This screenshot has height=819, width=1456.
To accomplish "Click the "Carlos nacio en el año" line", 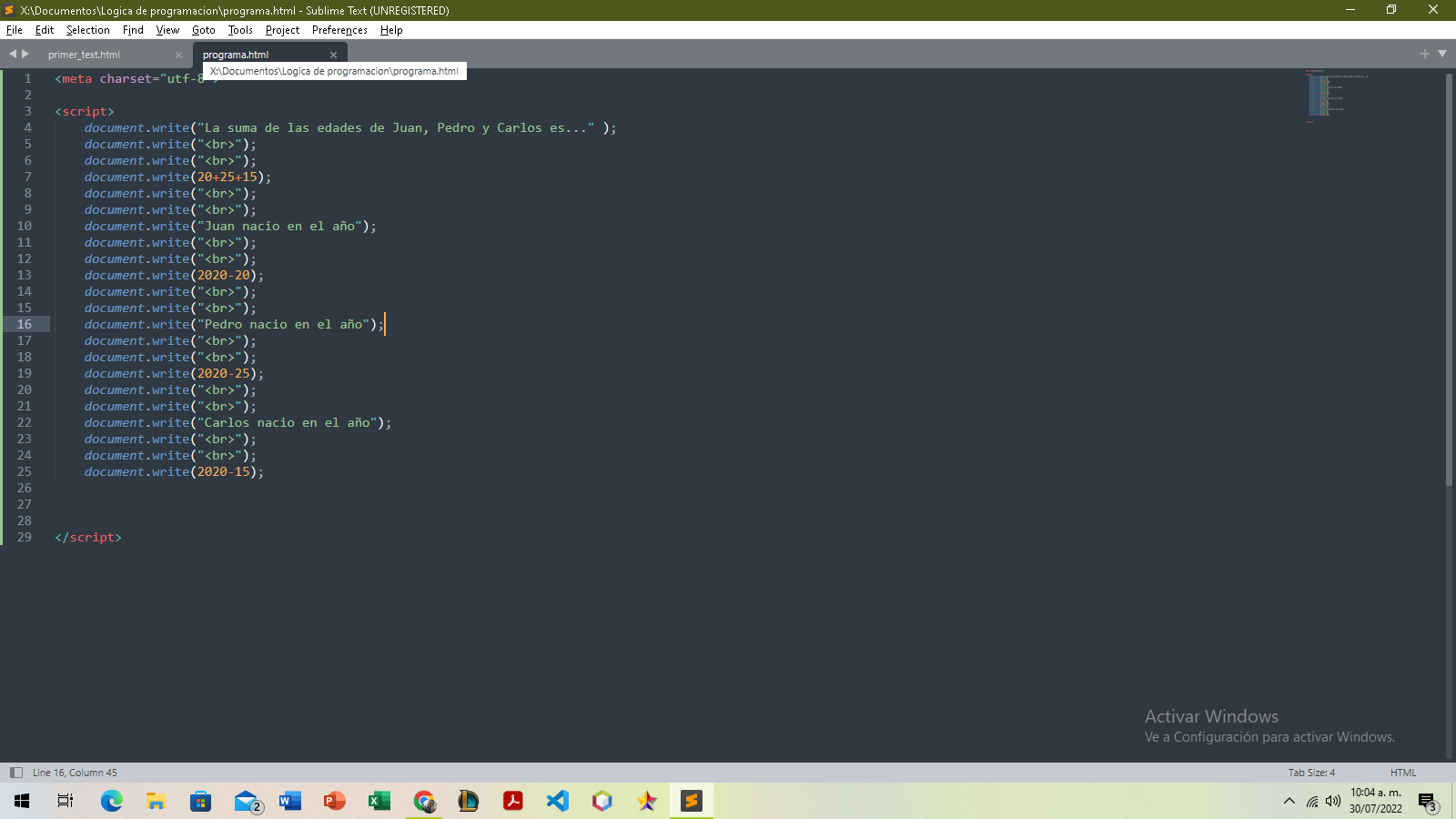I will [x=238, y=422].
